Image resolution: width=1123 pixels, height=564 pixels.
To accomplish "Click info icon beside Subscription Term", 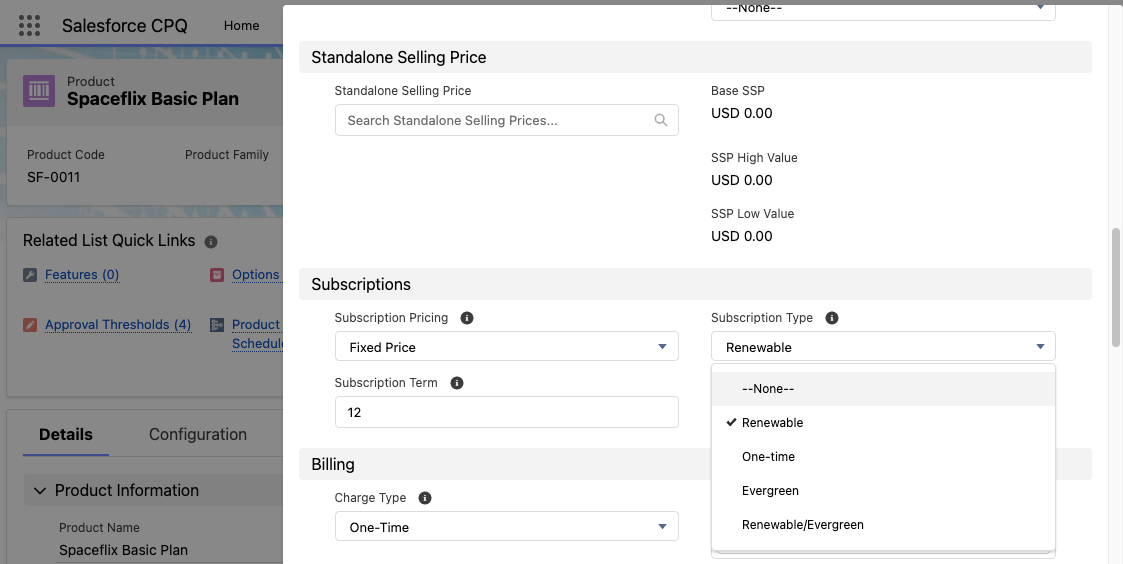I will tap(457, 383).
